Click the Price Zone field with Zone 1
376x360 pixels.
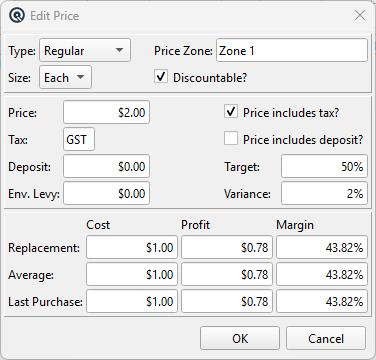(292, 50)
